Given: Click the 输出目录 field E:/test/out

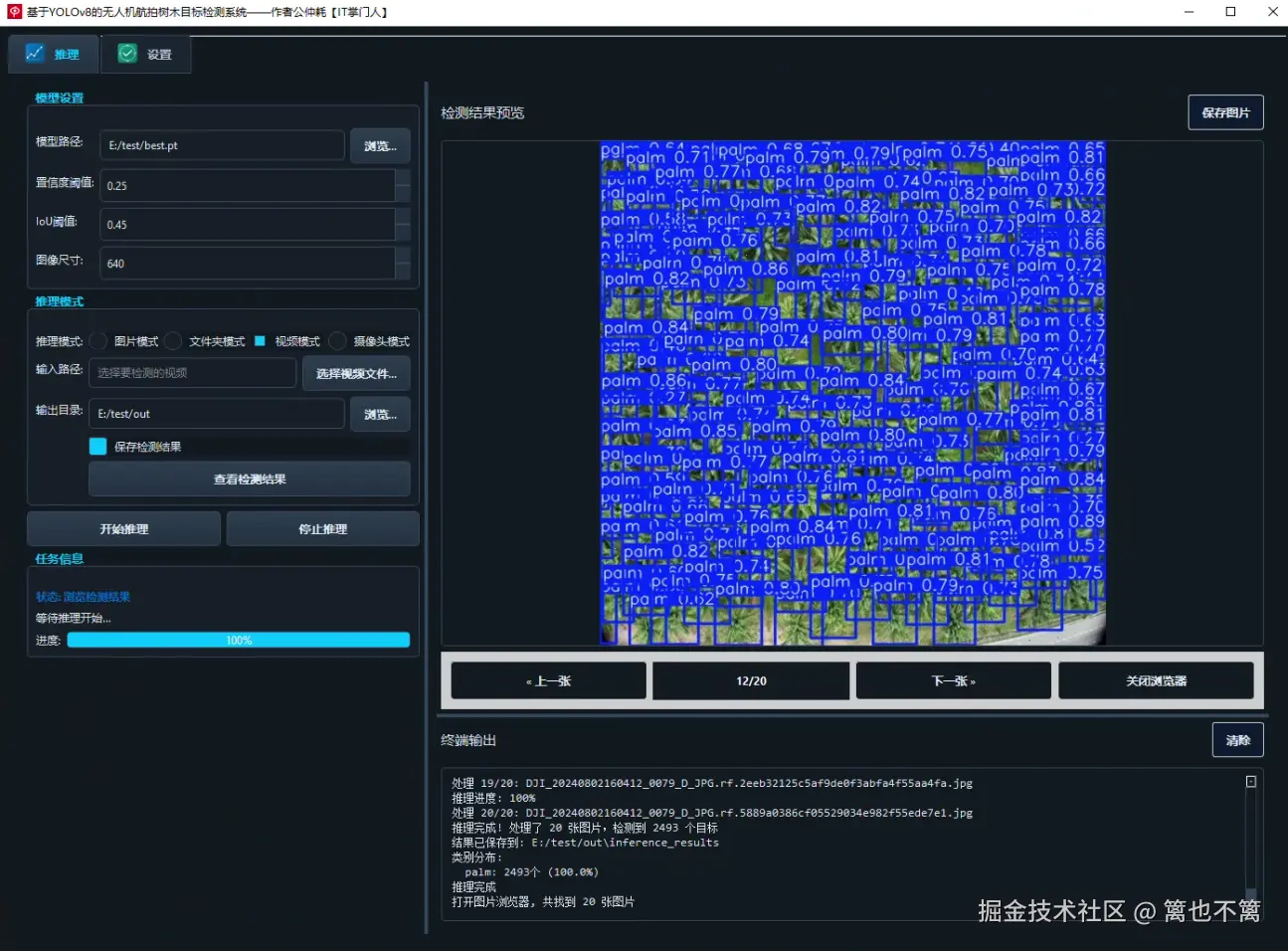Looking at the screenshot, I should 217,414.
